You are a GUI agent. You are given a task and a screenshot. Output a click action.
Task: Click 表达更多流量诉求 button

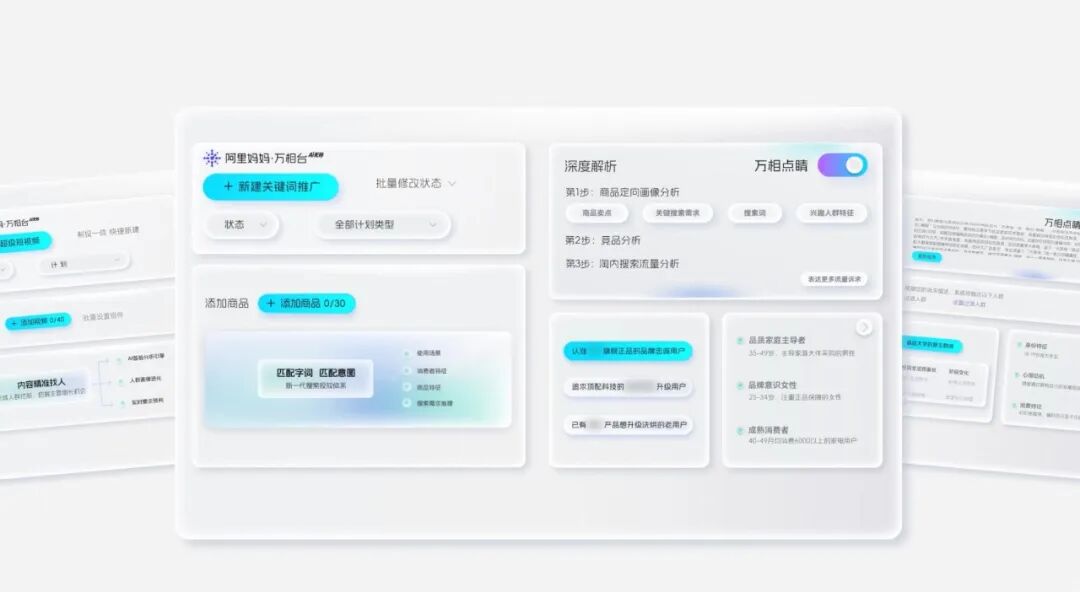coord(833,279)
